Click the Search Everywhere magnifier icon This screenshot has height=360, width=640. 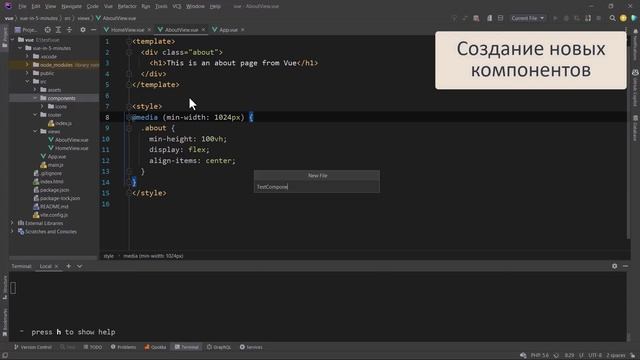coord(612,18)
